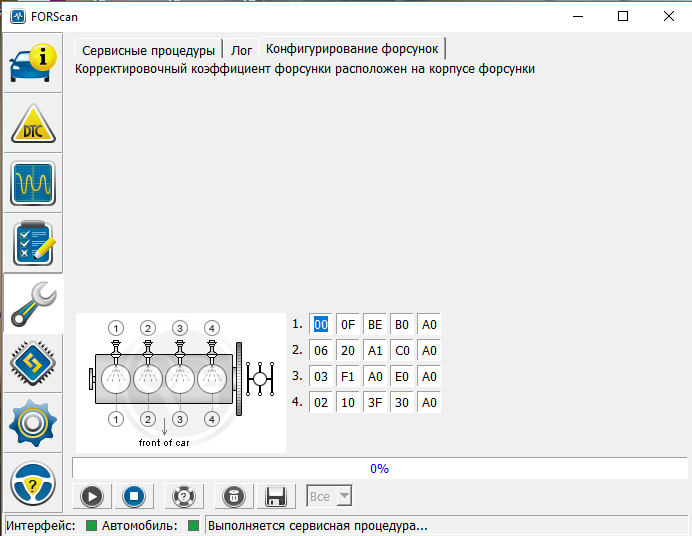Click the injector row label '1.'
692x536 pixels.
297,324
